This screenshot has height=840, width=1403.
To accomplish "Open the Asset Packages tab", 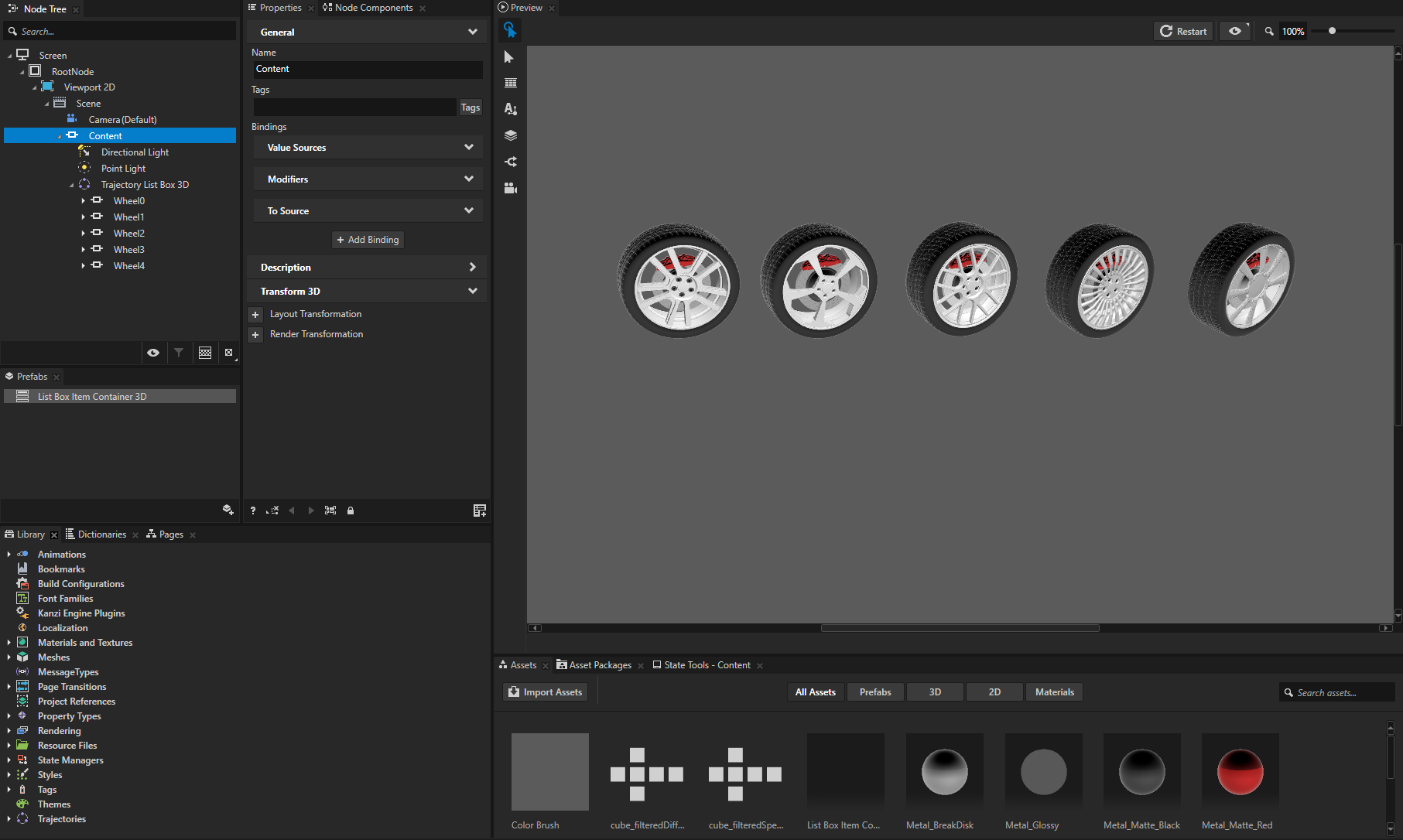I will (x=600, y=665).
